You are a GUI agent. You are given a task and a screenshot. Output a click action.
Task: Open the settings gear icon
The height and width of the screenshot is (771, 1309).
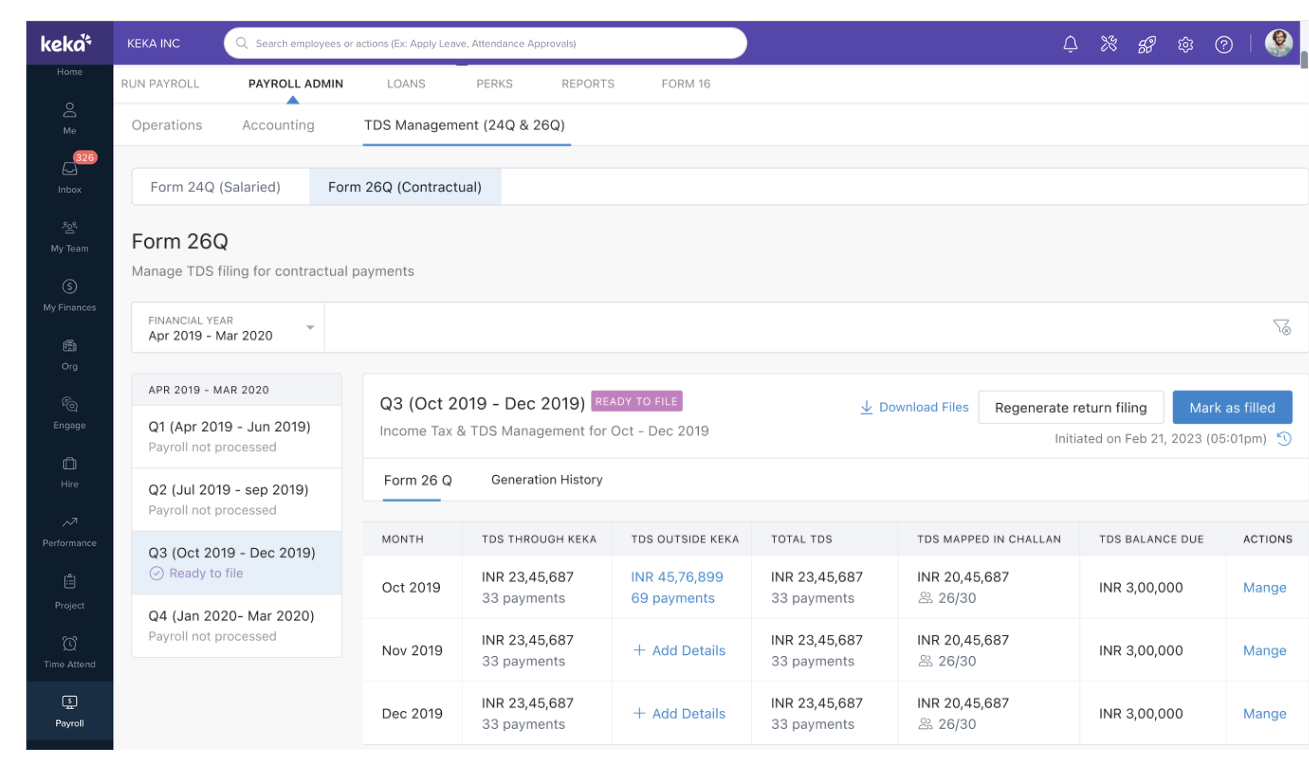[x=1186, y=44]
